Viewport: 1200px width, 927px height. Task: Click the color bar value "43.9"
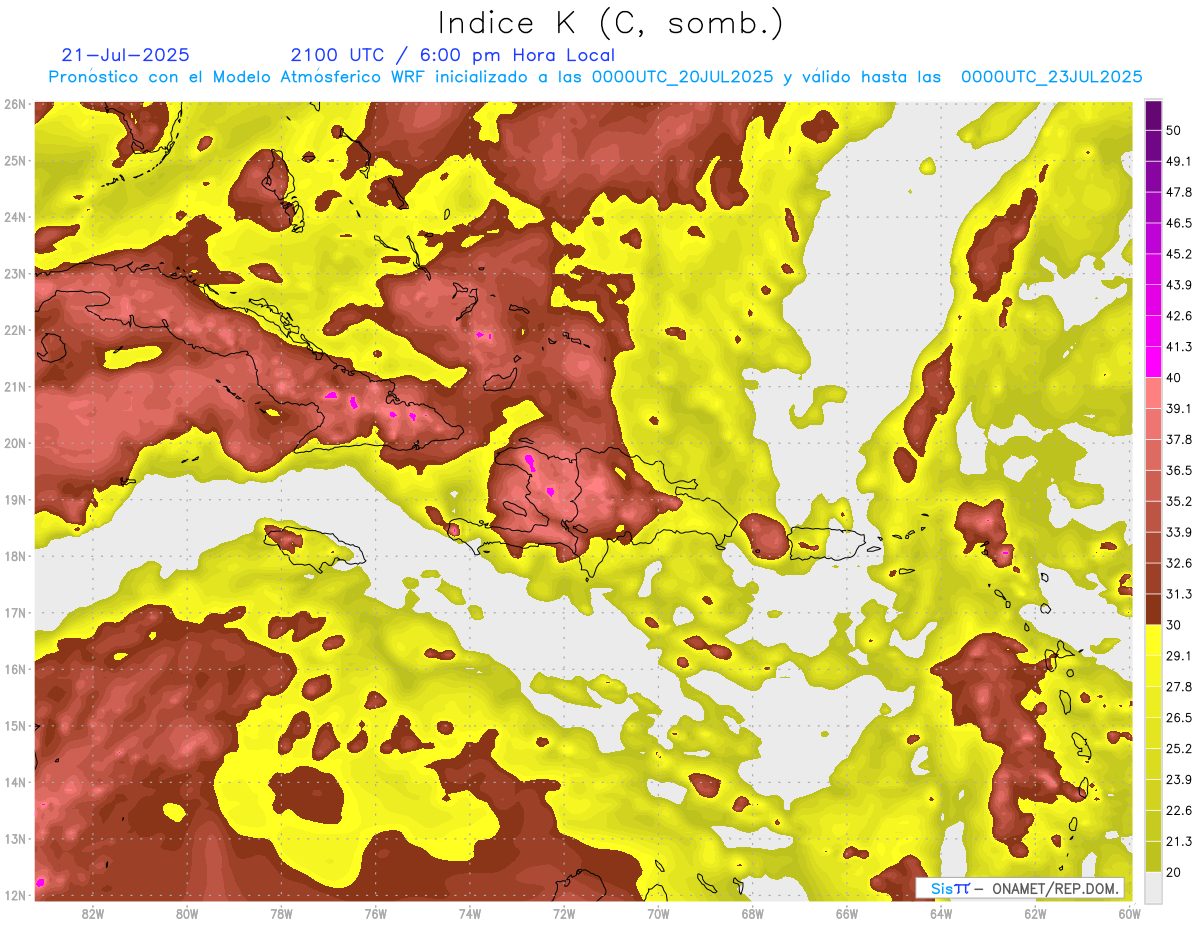(1179, 285)
